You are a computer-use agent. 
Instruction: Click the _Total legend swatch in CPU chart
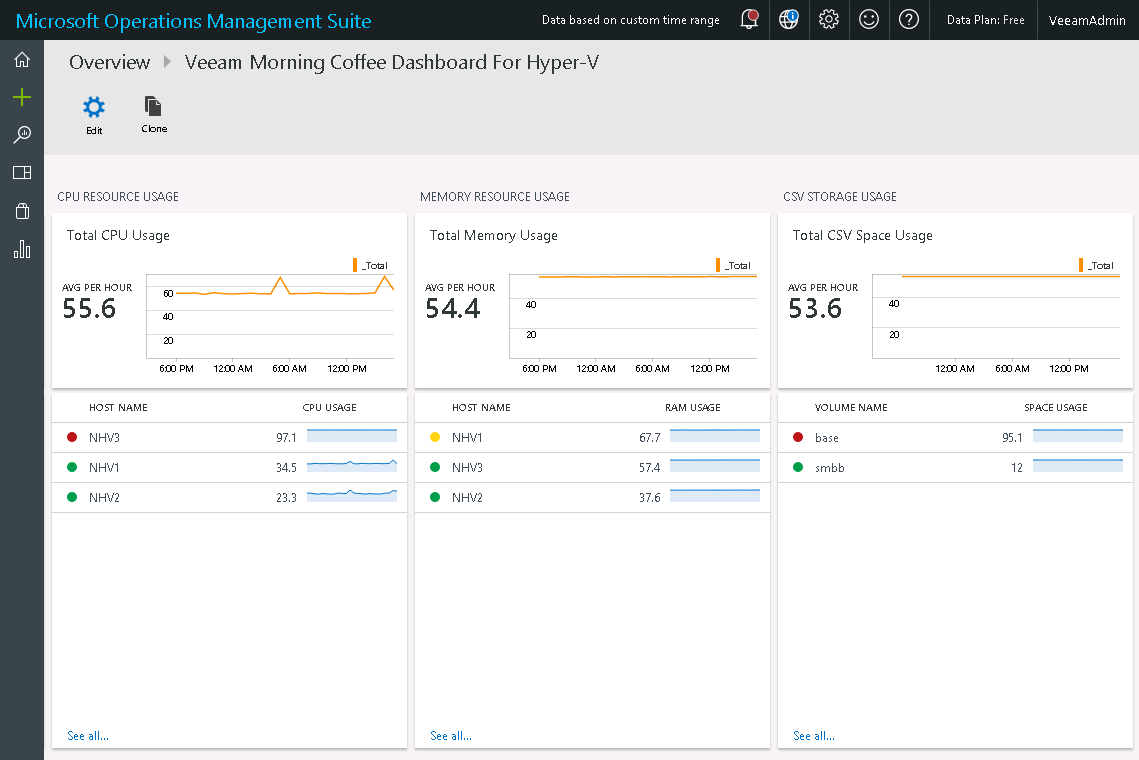[x=354, y=265]
